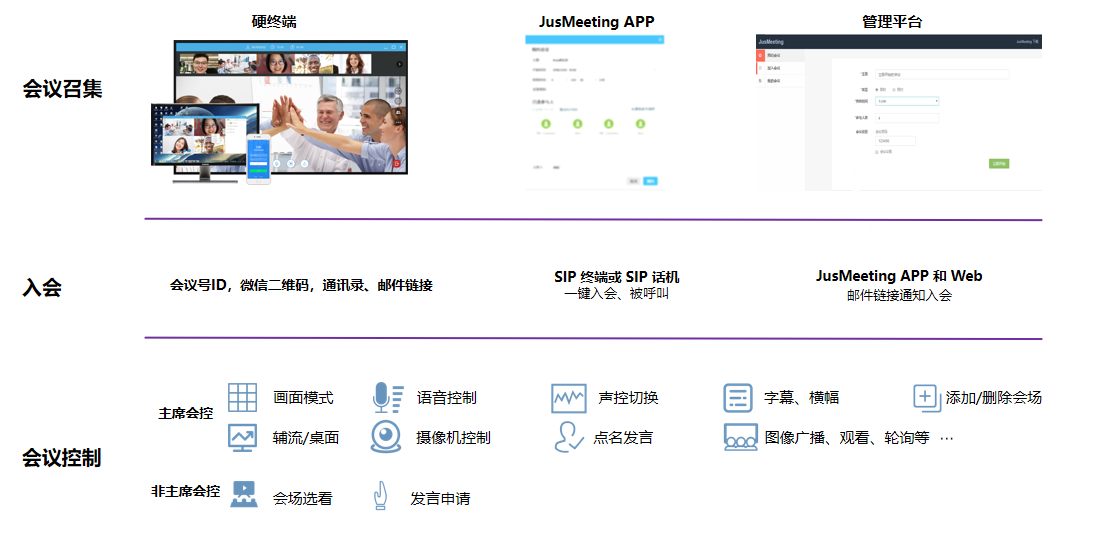Click the 非主席会控 label
The width and height of the screenshot is (1119, 540).
[186, 491]
